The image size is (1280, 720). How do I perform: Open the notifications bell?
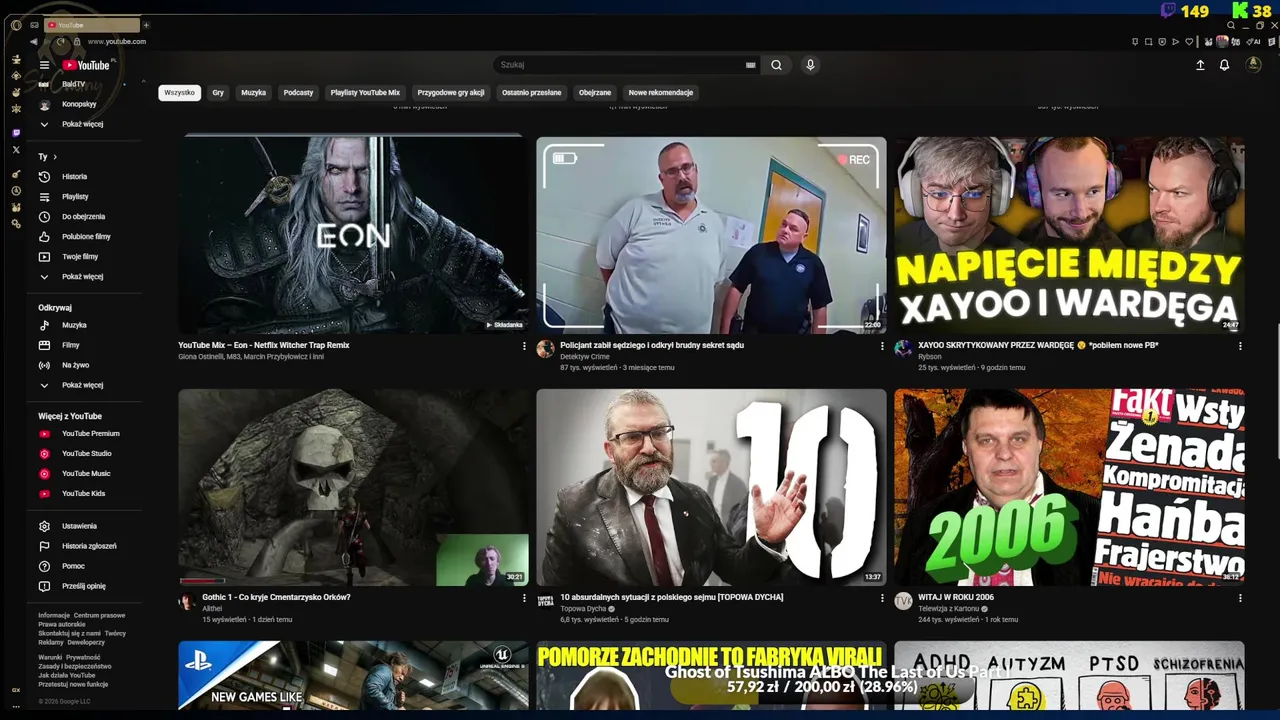click(1224, 65)
